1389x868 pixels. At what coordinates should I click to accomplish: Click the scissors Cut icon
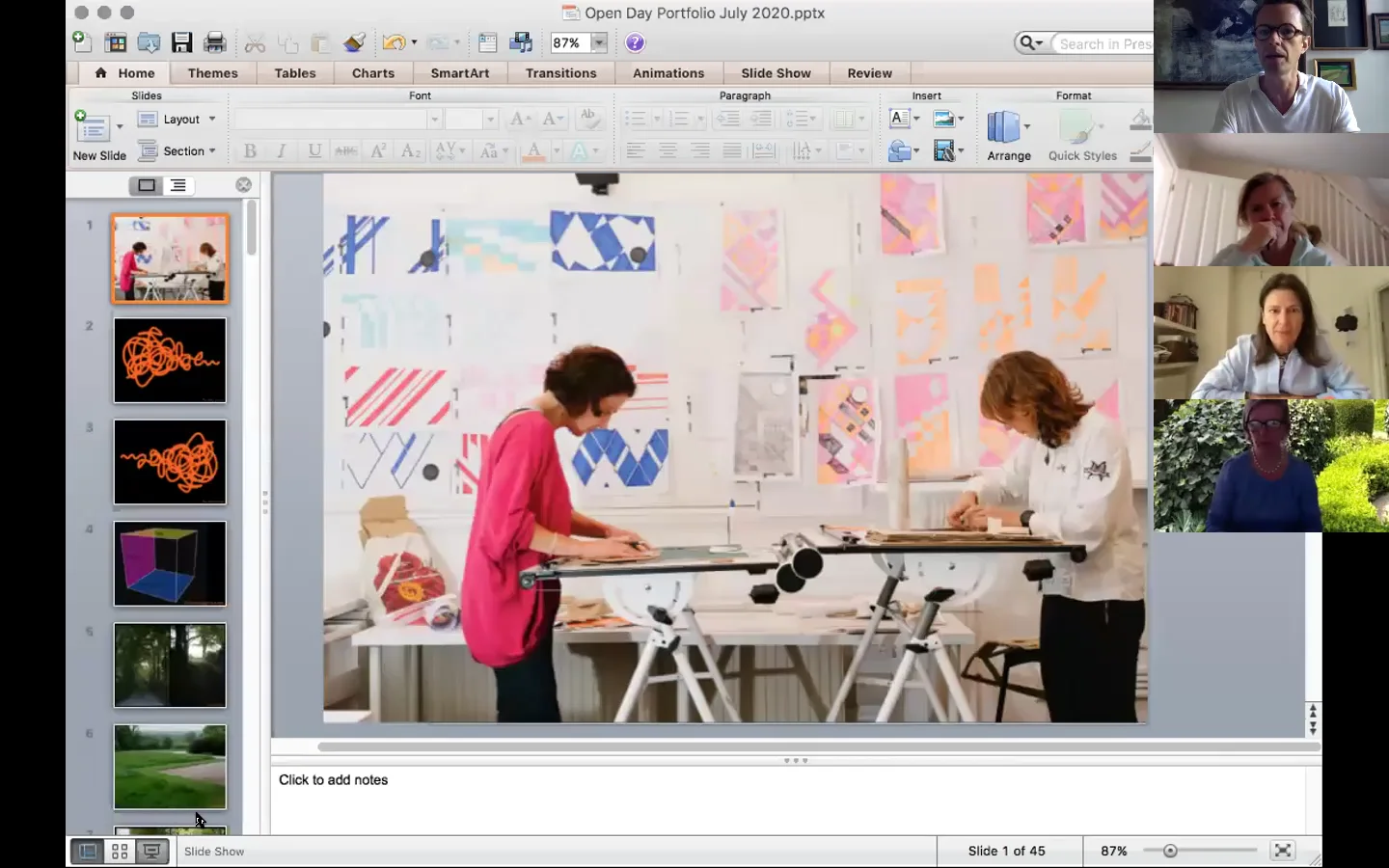(255, 43)
